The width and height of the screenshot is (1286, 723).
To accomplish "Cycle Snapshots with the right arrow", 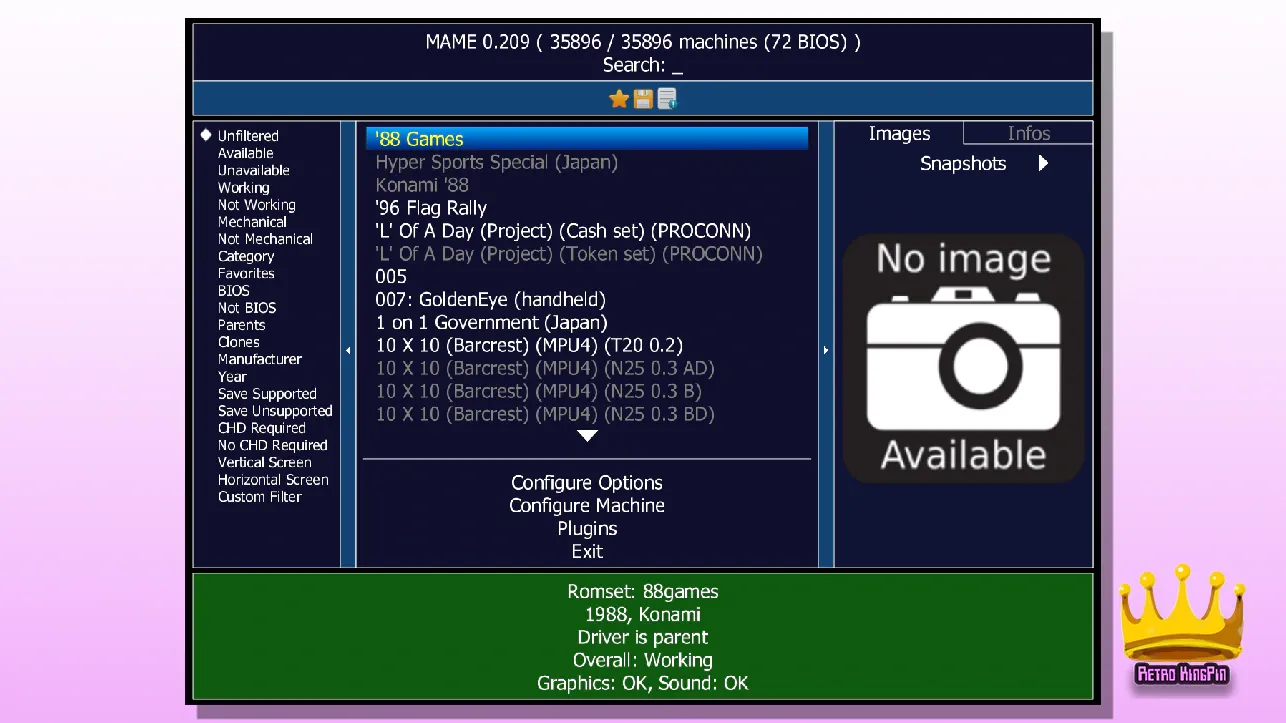I will pyautogui.click(x=1043, y=163).
